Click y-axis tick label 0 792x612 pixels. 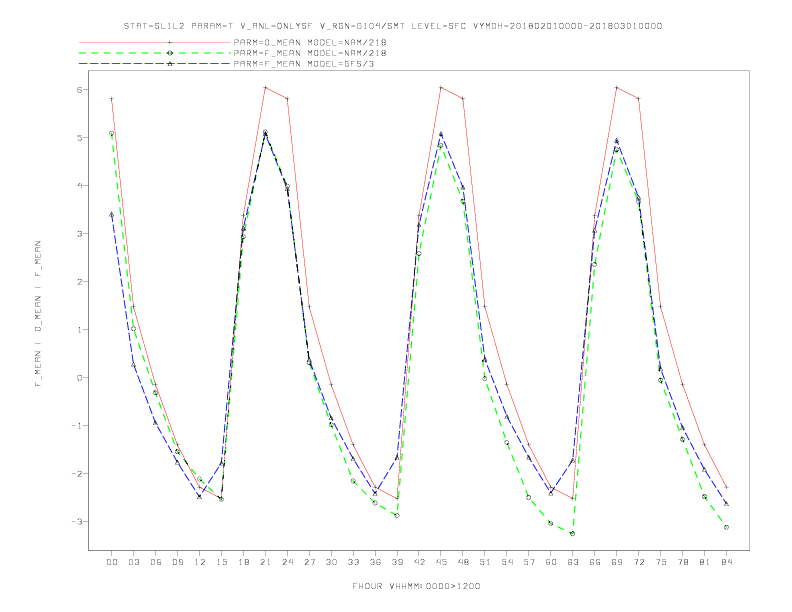click(x=79, y=377)
